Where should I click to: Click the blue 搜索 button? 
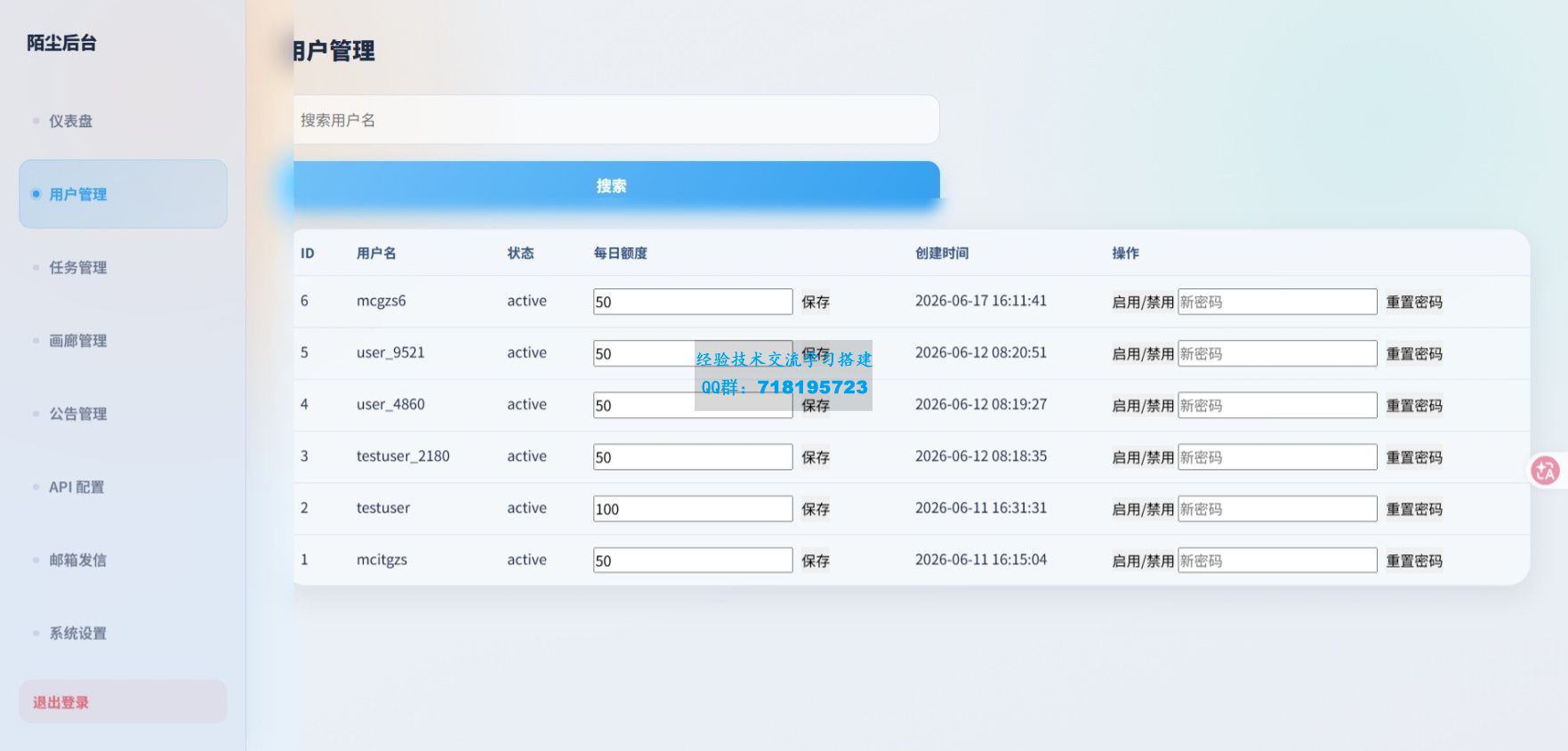coord(615,186)
